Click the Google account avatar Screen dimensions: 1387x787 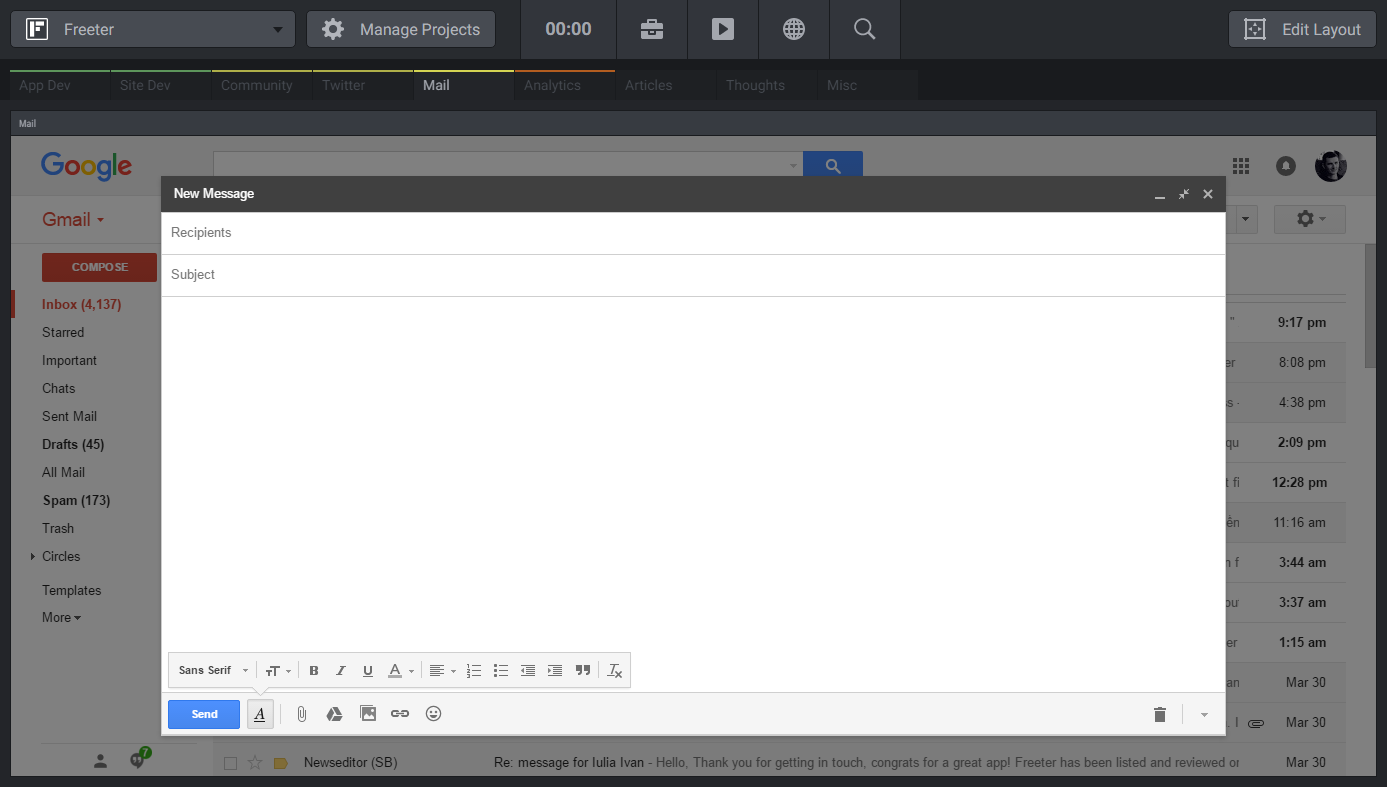click(x=1331, y=166)
